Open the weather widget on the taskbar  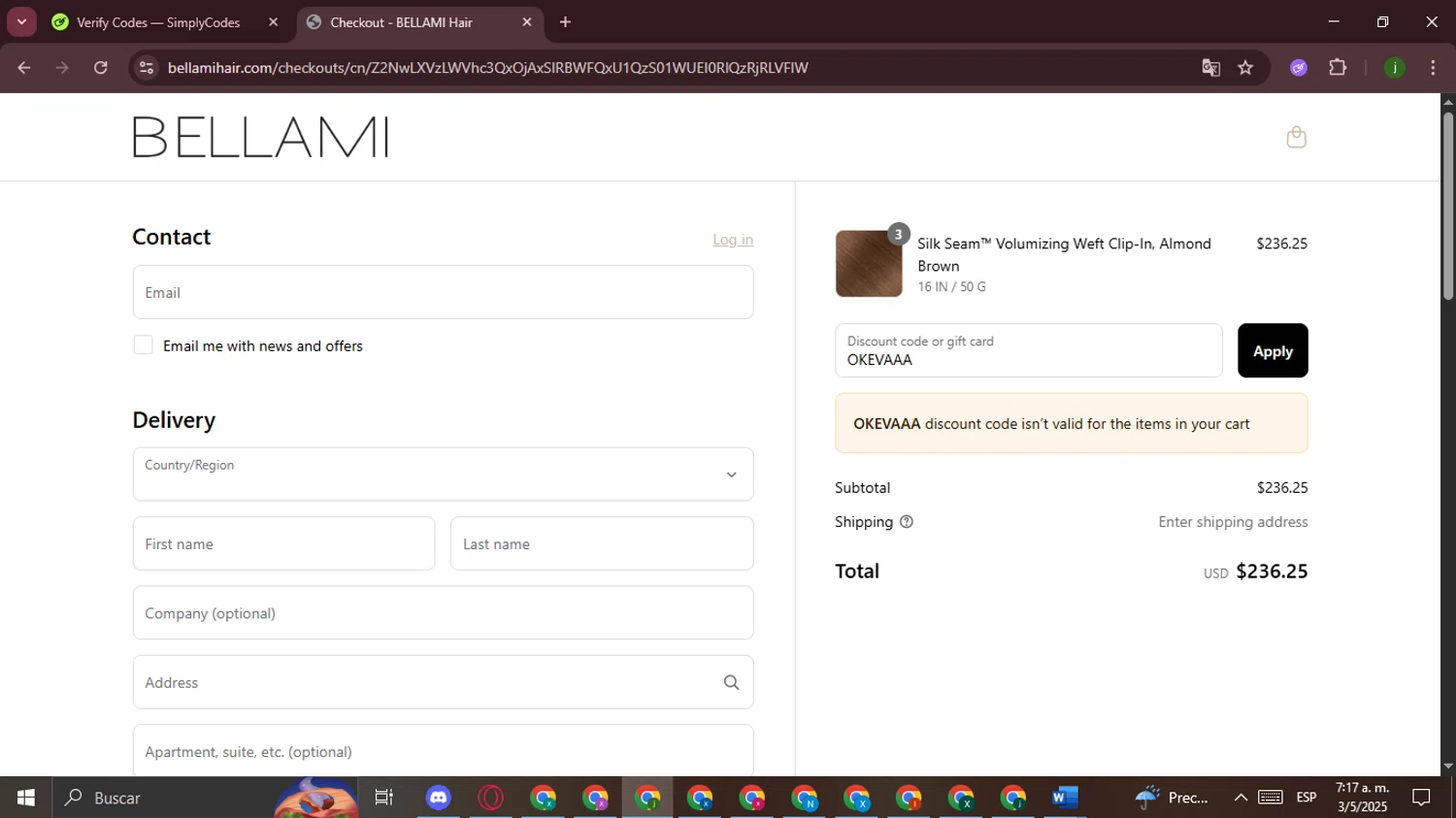[1172, 798]
